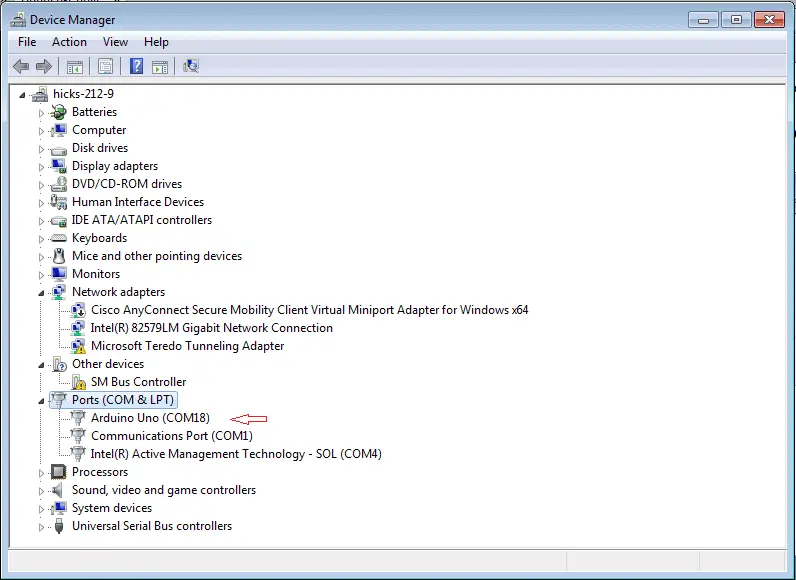Image resolution: width=796 pixels, height=580 pixels.
Task: Select Microsoft Teredo Tunneling Adapter text
Action: pos(187,346)
